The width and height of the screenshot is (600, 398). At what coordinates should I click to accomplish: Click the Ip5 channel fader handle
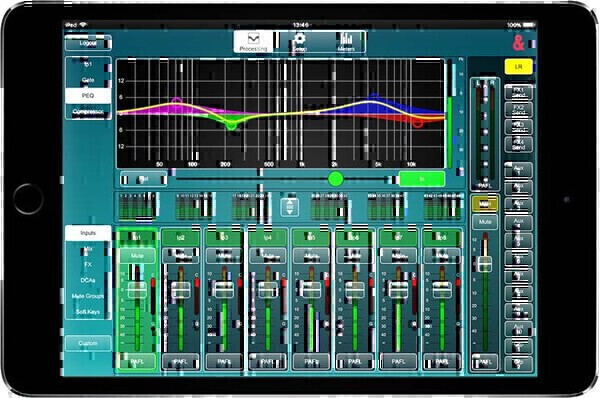311,290
